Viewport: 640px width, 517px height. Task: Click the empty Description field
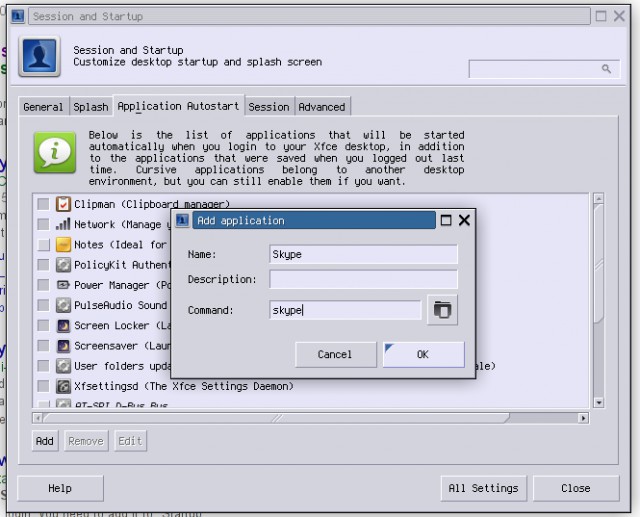pos(363,280)
